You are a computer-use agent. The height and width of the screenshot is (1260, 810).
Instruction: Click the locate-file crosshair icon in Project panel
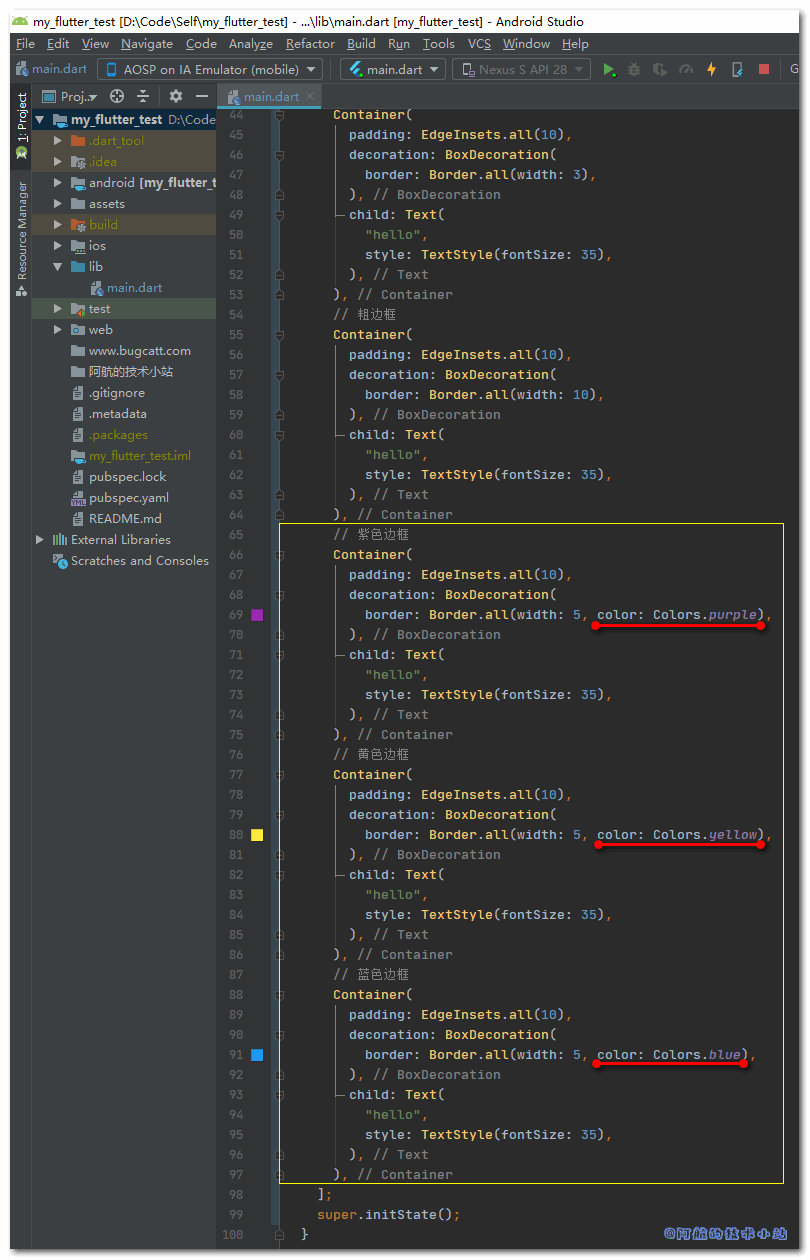[117, 96]
